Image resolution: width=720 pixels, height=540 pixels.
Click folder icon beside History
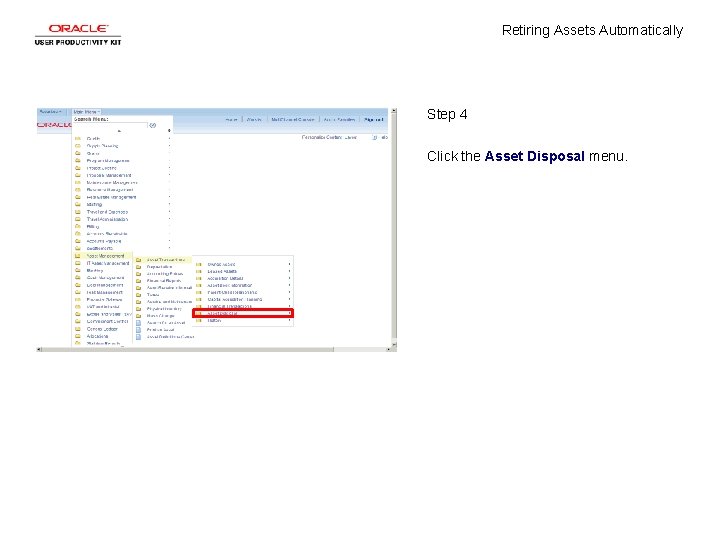coord(199,321)
